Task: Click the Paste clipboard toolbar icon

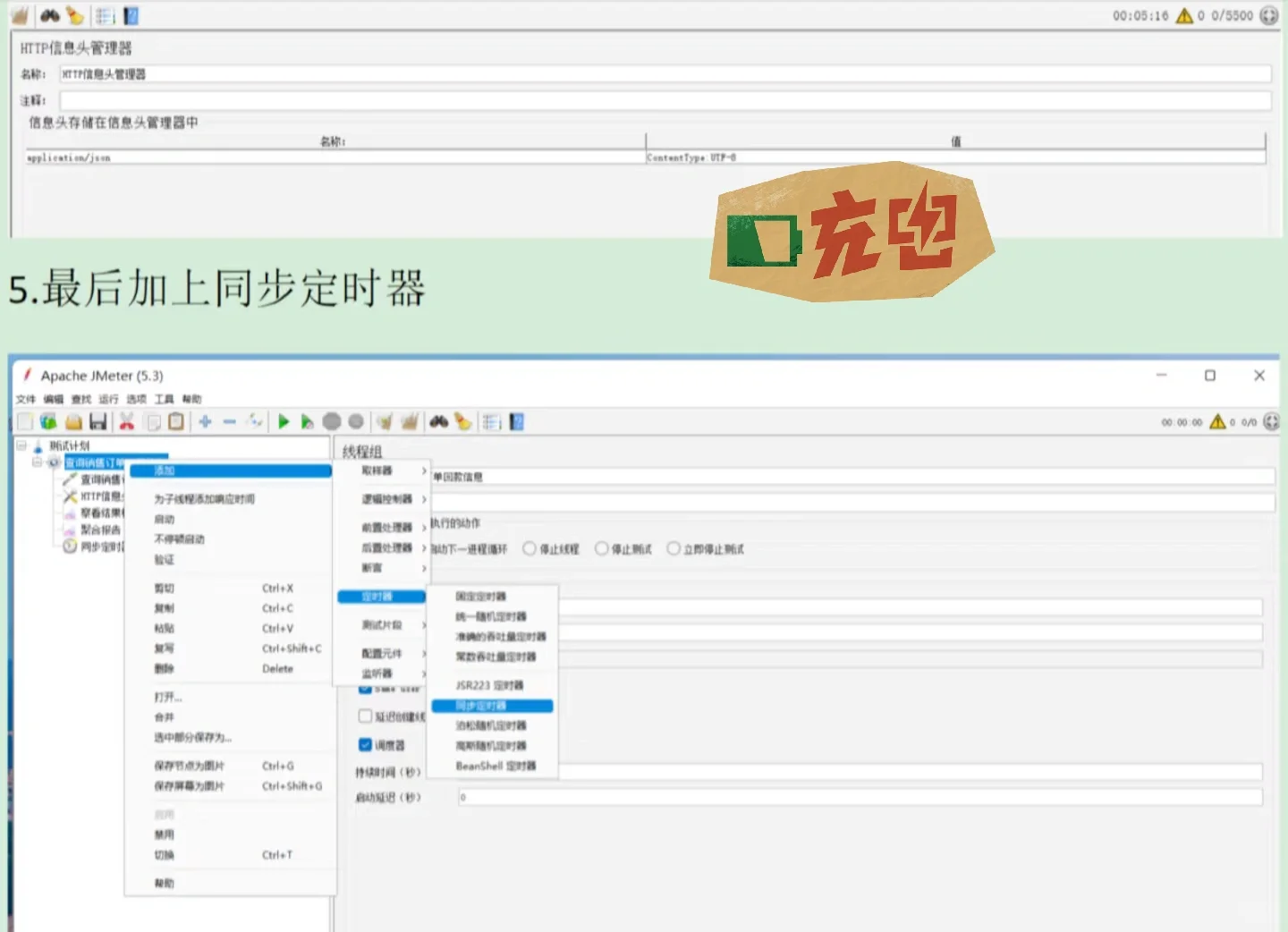Action: pyautogui.click(x=176, y=421)
